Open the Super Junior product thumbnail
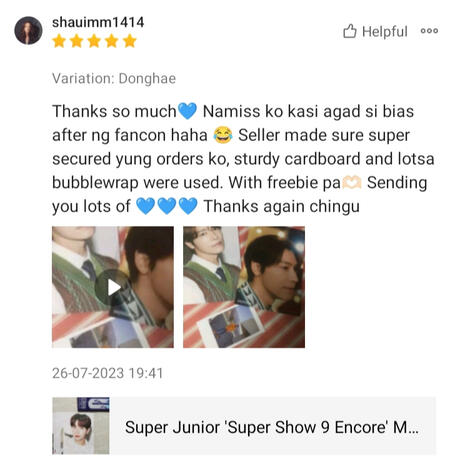Viewport: 450px width, 464px height. pyautogui.click(x=81, y=426)
